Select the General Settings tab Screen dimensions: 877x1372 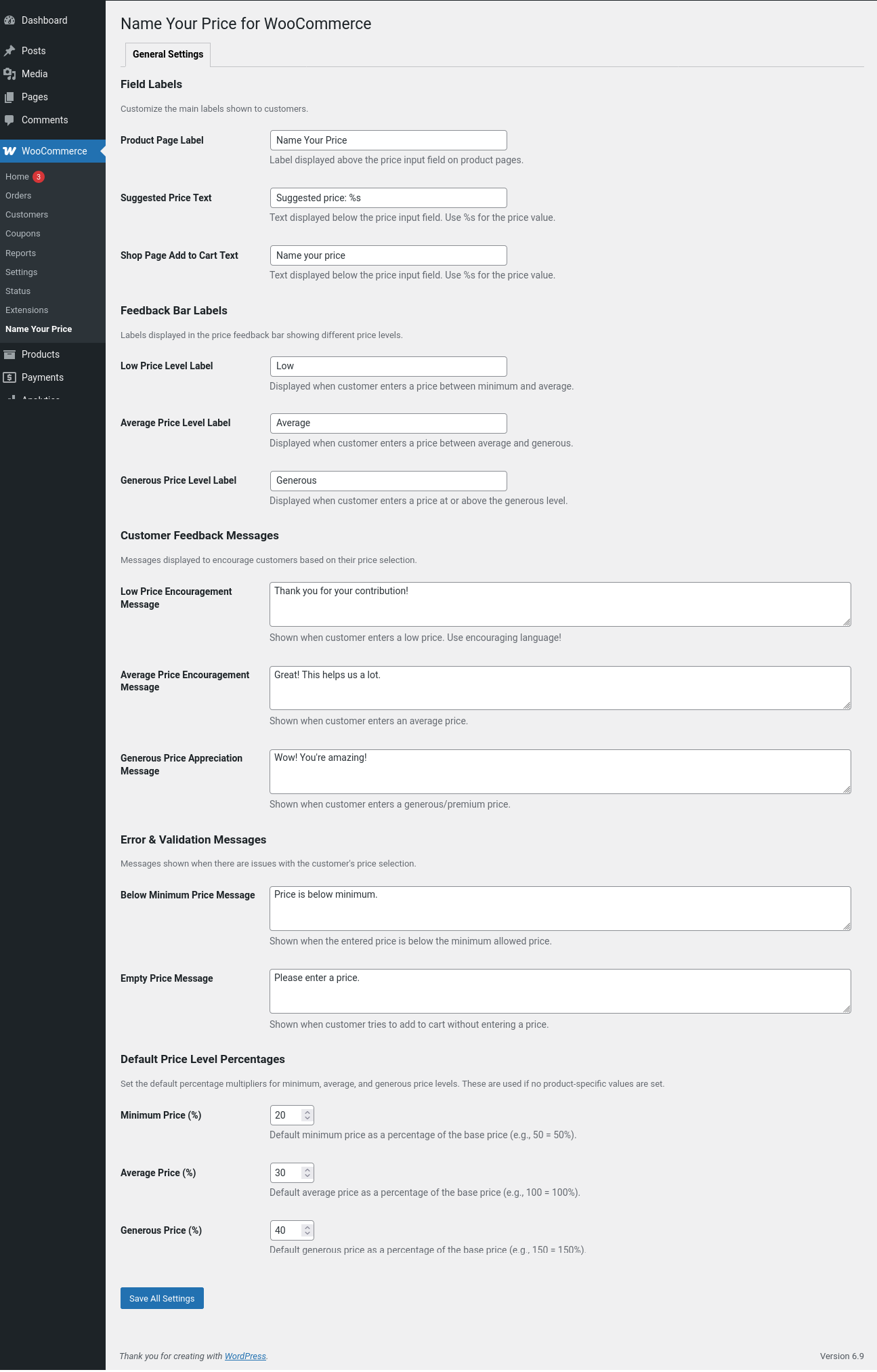[168, 54]
